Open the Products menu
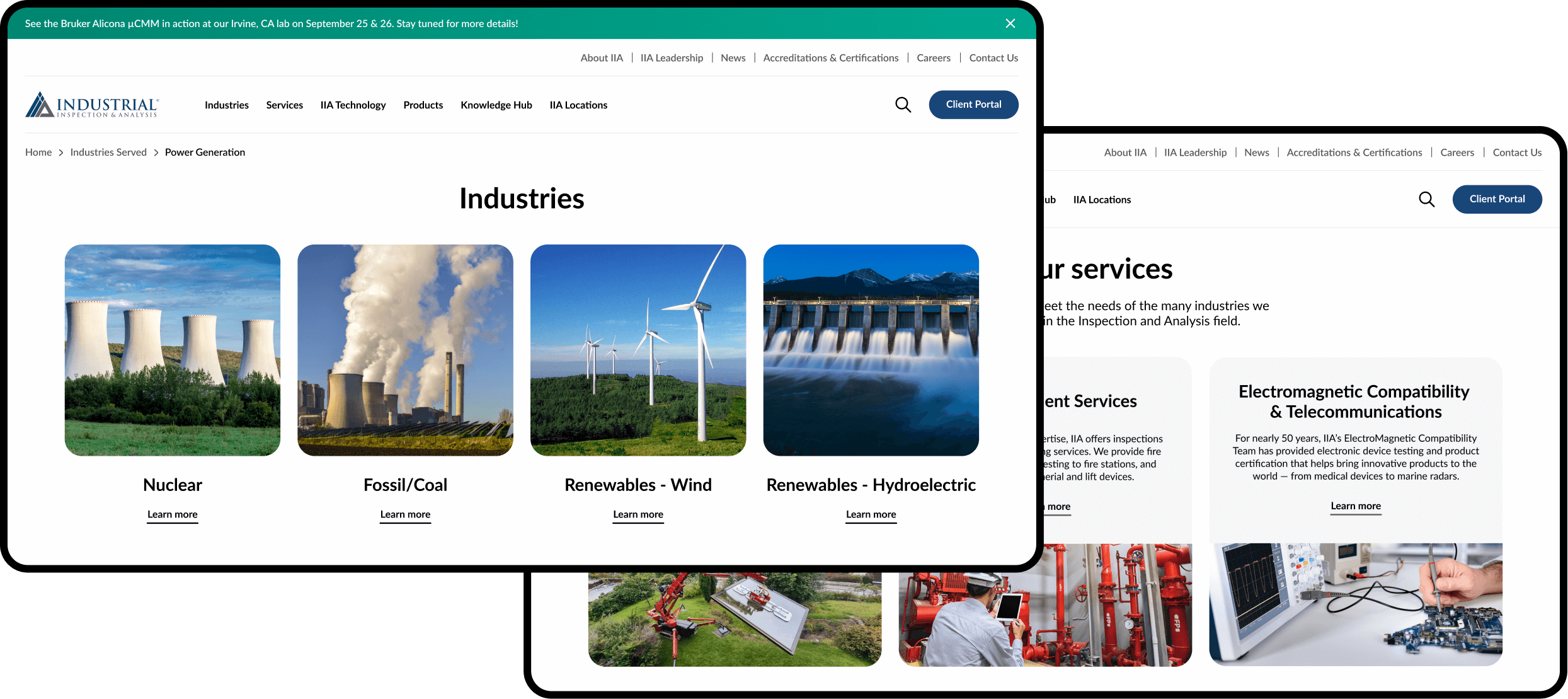1568x699 pixels. coord(423,105)
